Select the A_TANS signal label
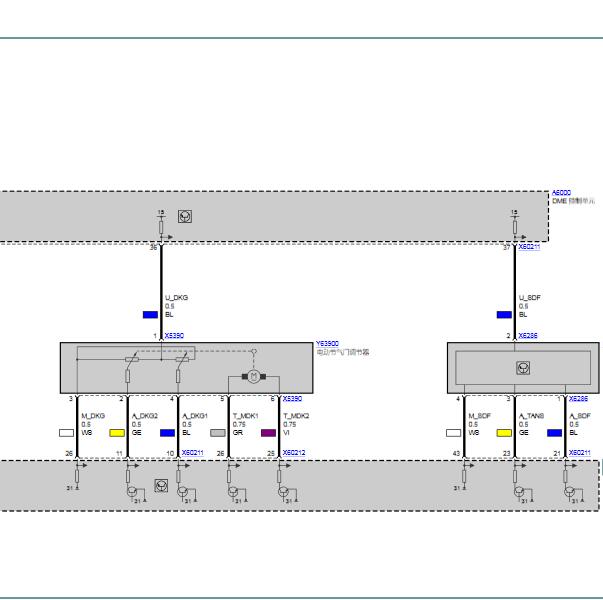The width and height of the screenshot is (603, 600). [531, 416]
